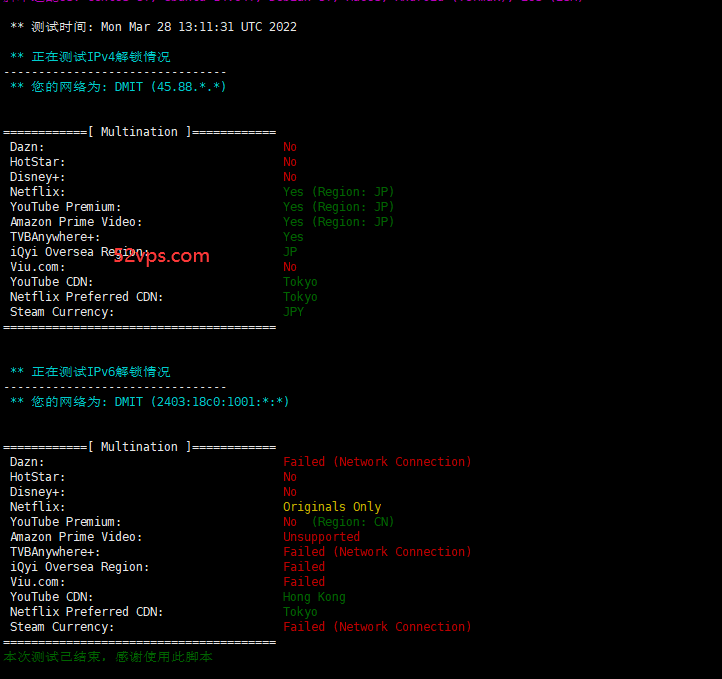Select the IPv6 network line DMIT (2403:18c0:1001:*:*)
The height and width of the screenshot is (679, 722).
tap(150, 401)
